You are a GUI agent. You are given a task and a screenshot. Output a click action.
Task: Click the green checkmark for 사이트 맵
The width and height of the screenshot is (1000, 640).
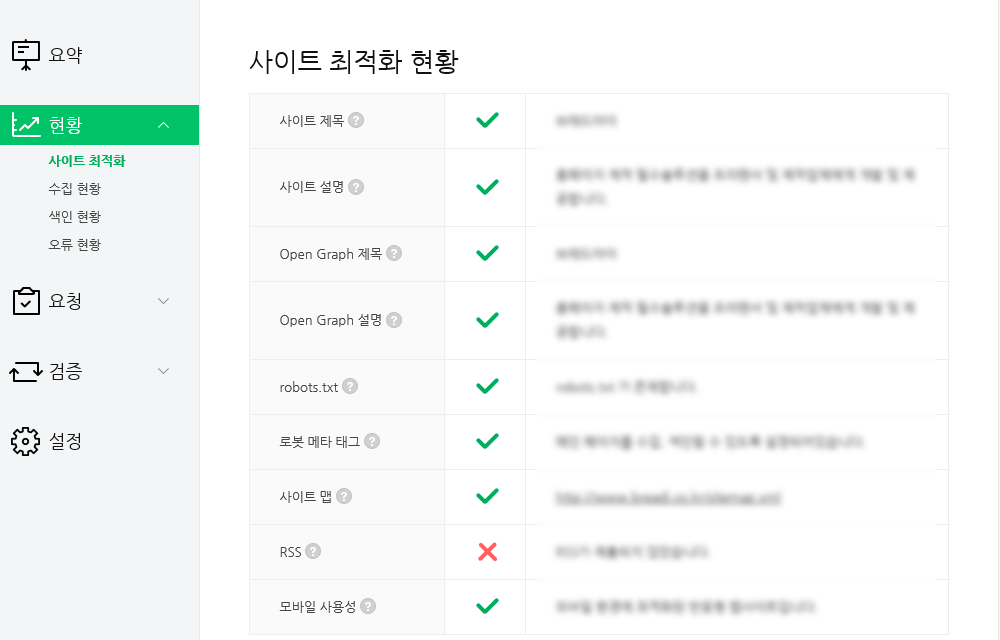pos(486,495)
